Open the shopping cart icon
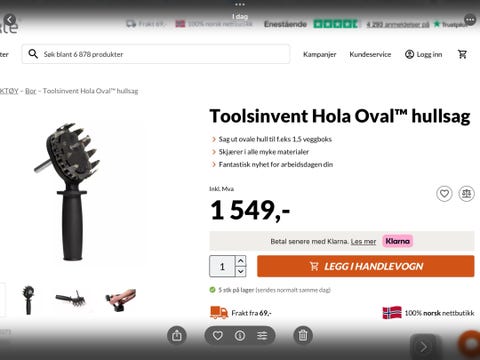Image resolution: width=480 pixels, height=360 pixels. (x=462, y=54)
